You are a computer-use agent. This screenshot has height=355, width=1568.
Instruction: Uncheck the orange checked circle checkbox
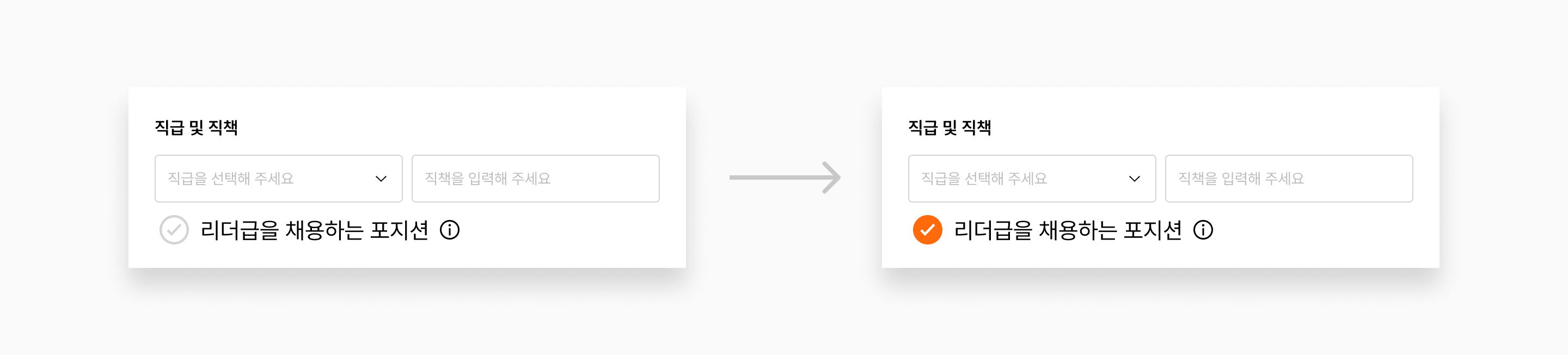coord(928,230)
